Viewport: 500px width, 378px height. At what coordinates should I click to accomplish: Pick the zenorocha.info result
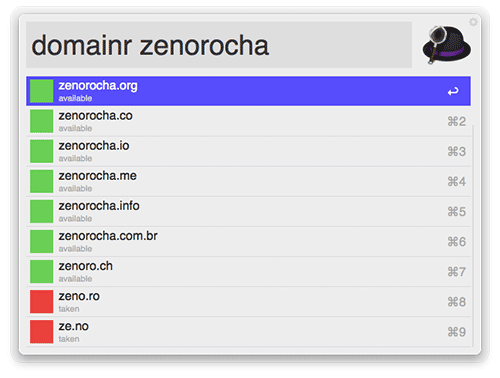pos(248,211)
